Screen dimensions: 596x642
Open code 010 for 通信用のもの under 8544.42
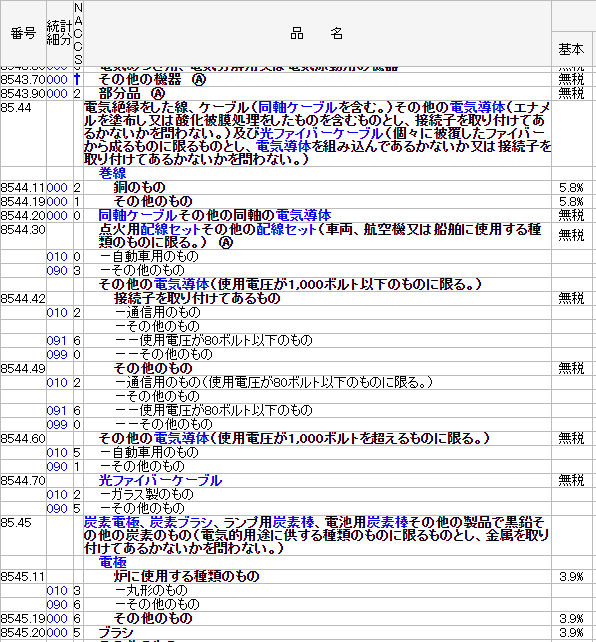(x=57, y=313)
